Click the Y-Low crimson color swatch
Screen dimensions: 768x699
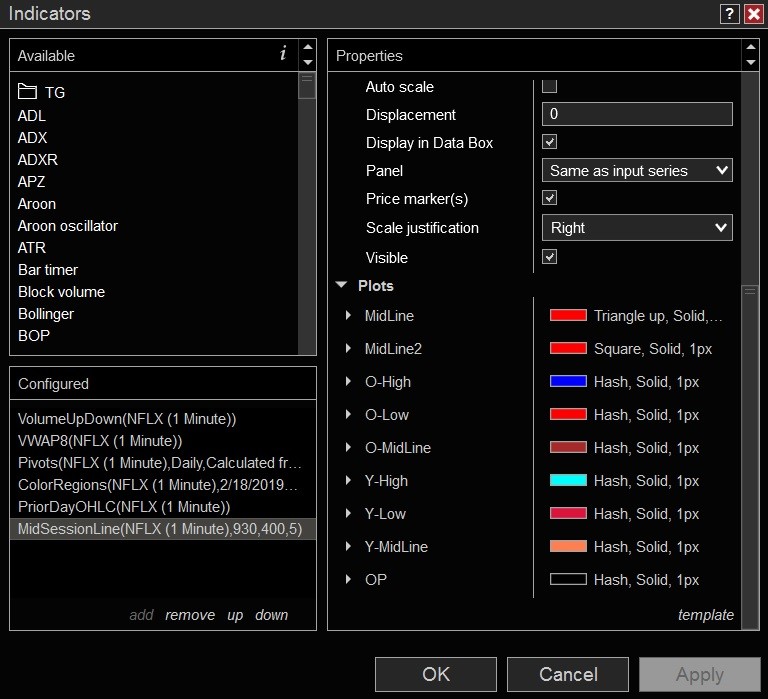click(568, 513)
